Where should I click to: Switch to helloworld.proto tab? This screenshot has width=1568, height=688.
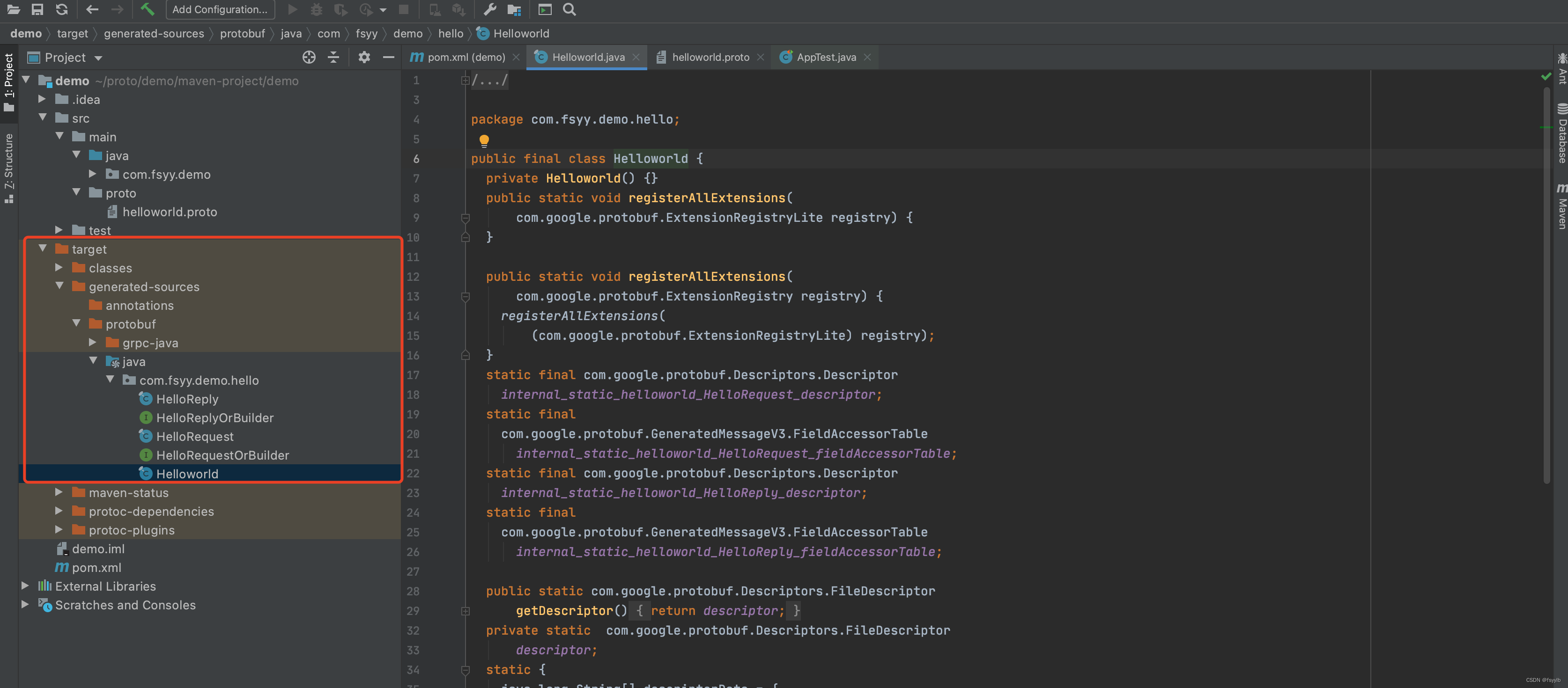(710, 57)
